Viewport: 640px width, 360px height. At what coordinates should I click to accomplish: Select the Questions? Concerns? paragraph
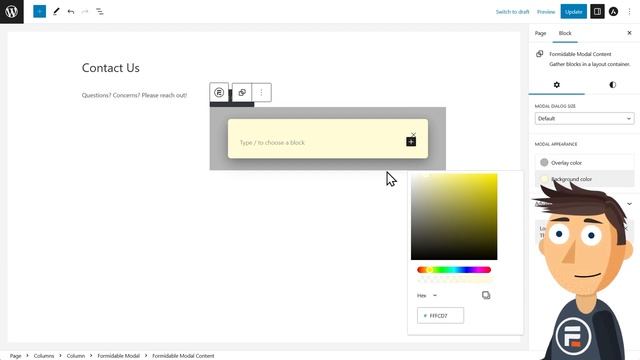(134, 95)
